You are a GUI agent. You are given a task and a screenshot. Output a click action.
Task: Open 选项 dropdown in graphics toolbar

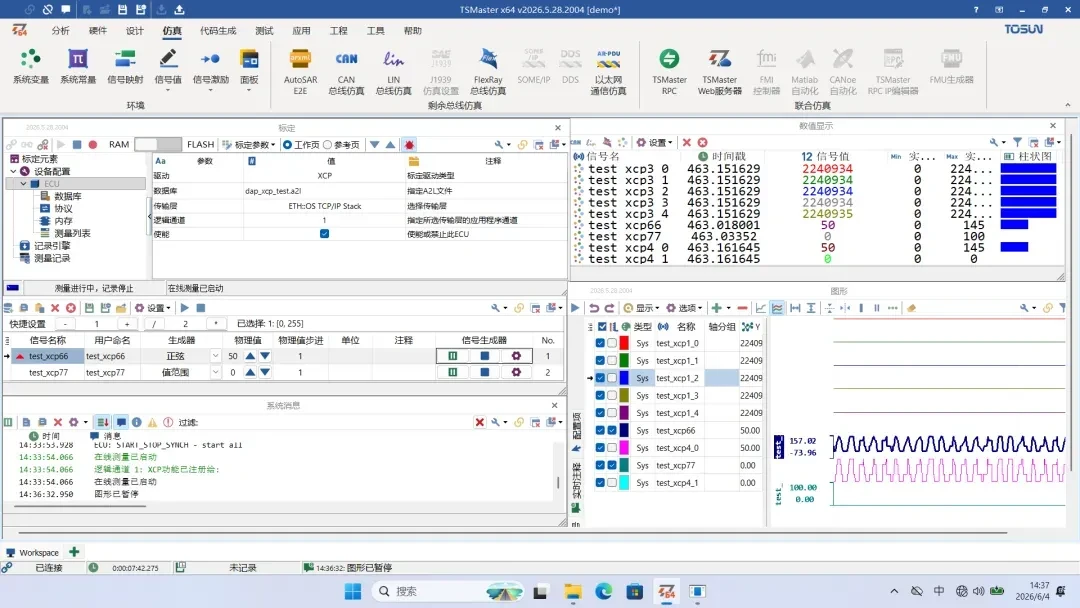[x=684, y=308]
